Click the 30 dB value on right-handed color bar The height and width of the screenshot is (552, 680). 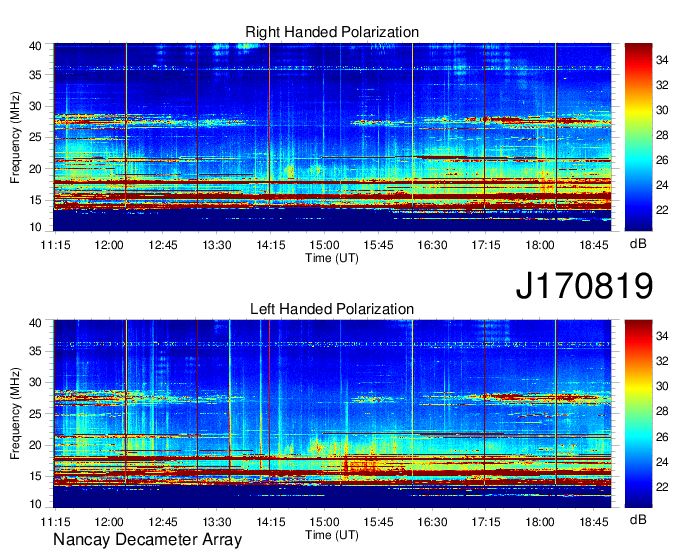coord(662,110)
